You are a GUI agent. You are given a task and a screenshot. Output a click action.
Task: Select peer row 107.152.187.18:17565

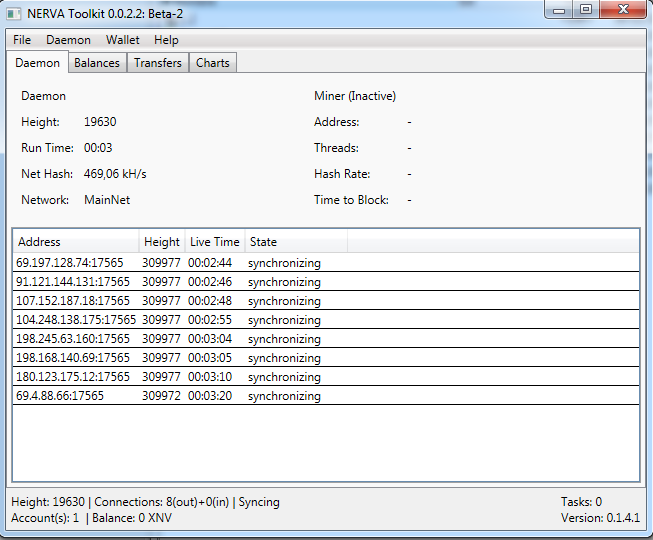326,301
